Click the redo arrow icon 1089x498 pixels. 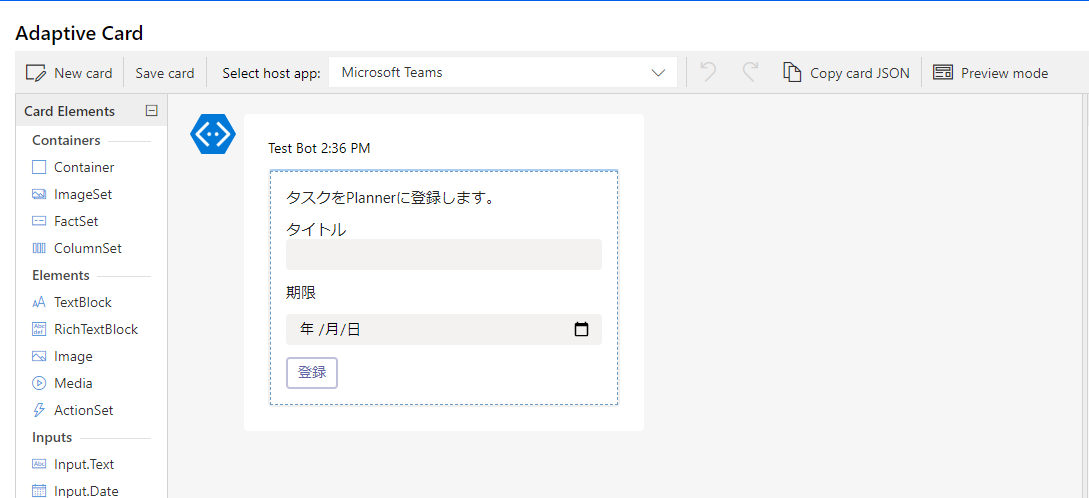point(749,72)
